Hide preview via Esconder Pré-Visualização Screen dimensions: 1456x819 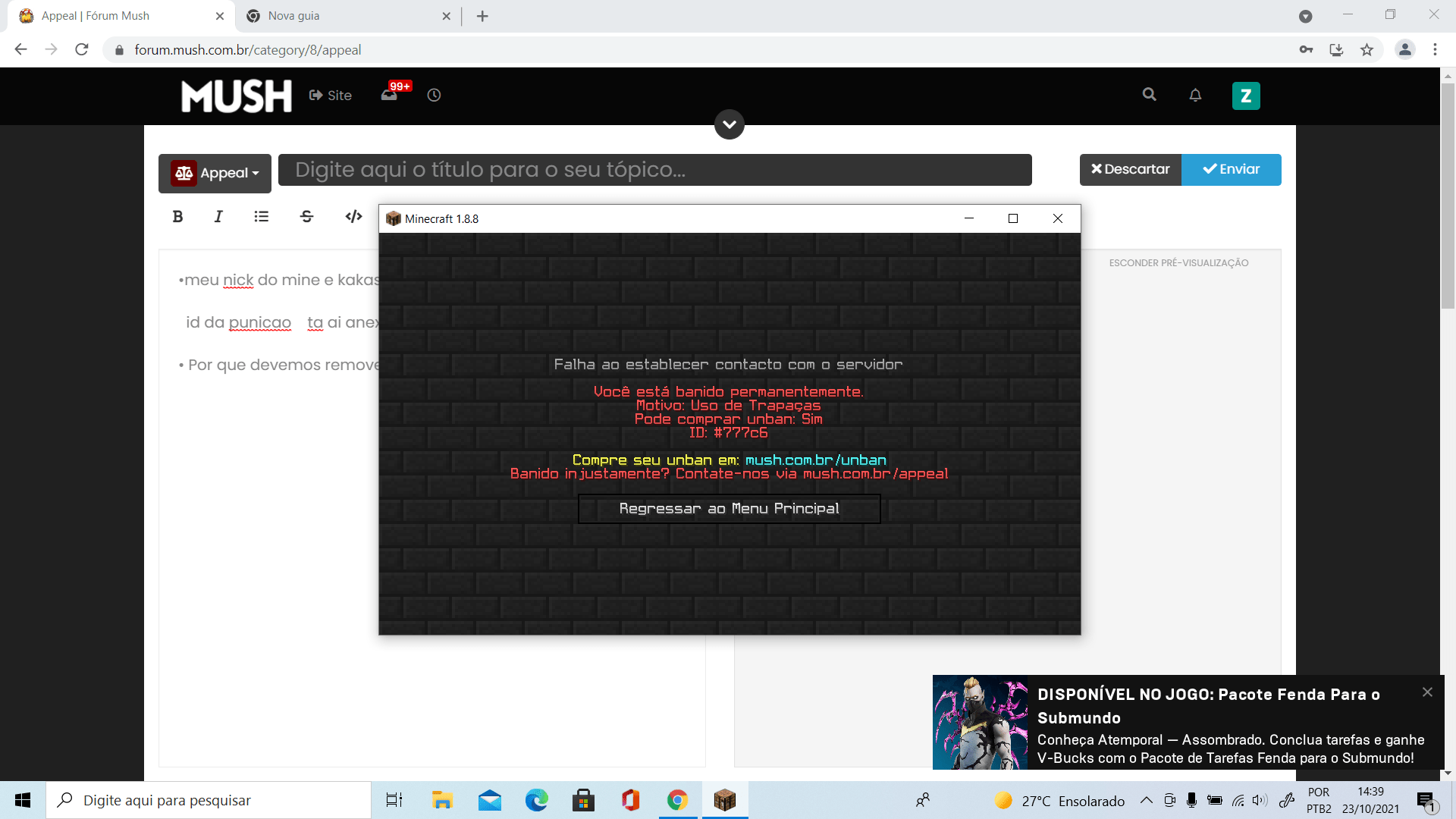[x=1178, y=263]
